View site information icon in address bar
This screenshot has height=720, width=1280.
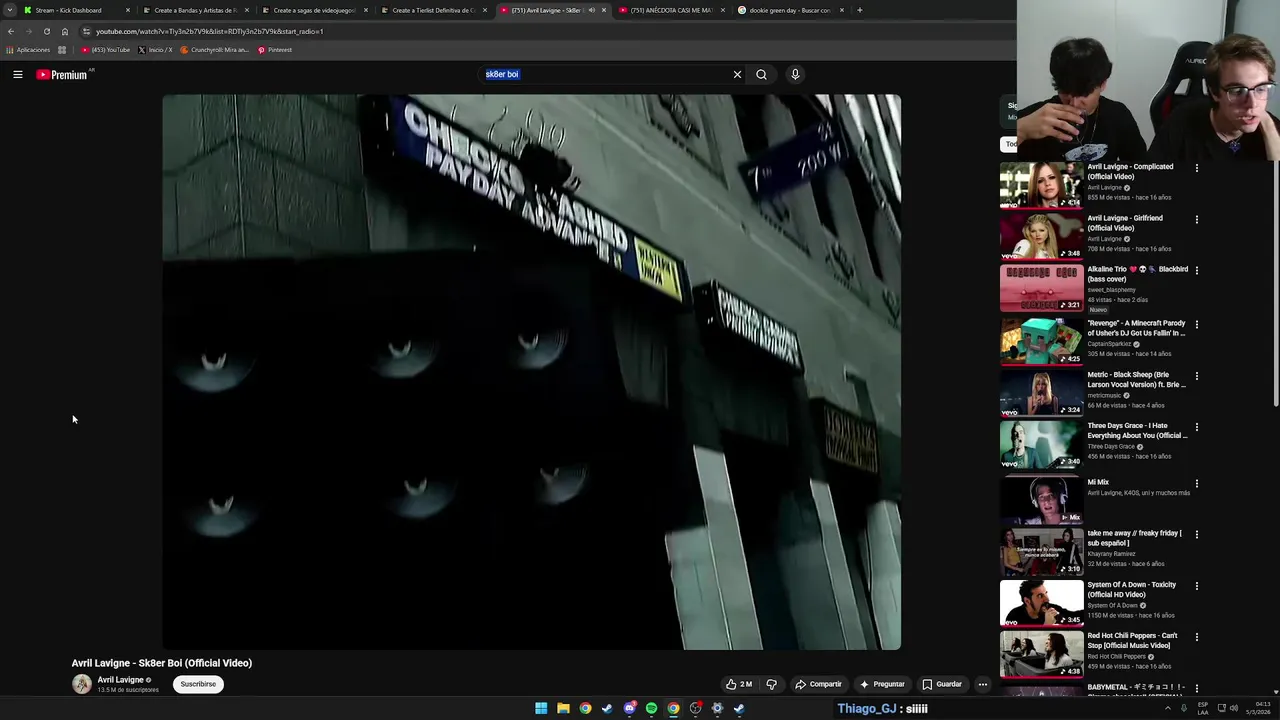click(x=86, y=31)
